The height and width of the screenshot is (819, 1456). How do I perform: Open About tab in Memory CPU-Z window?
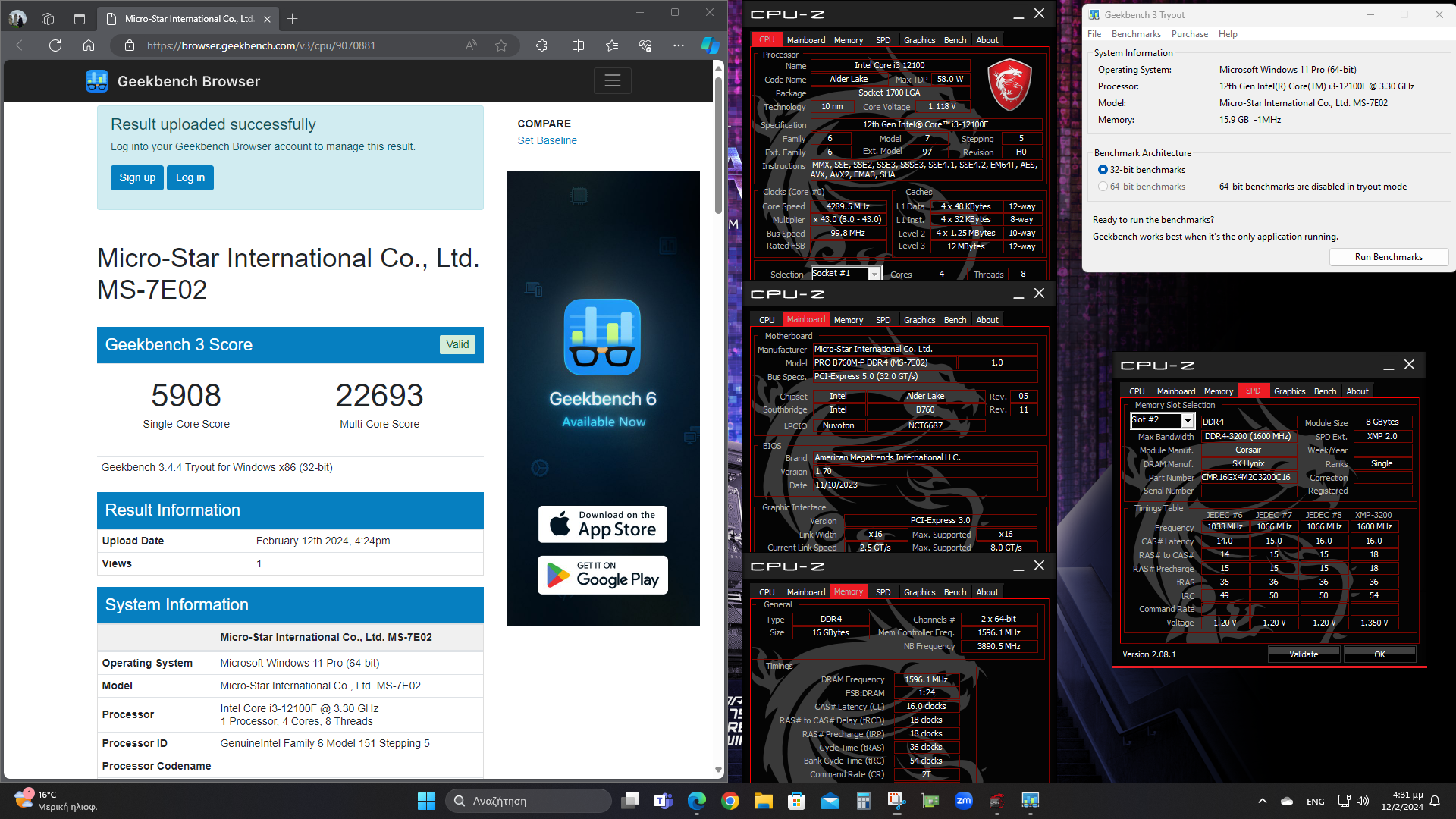[x=987, y=592]
